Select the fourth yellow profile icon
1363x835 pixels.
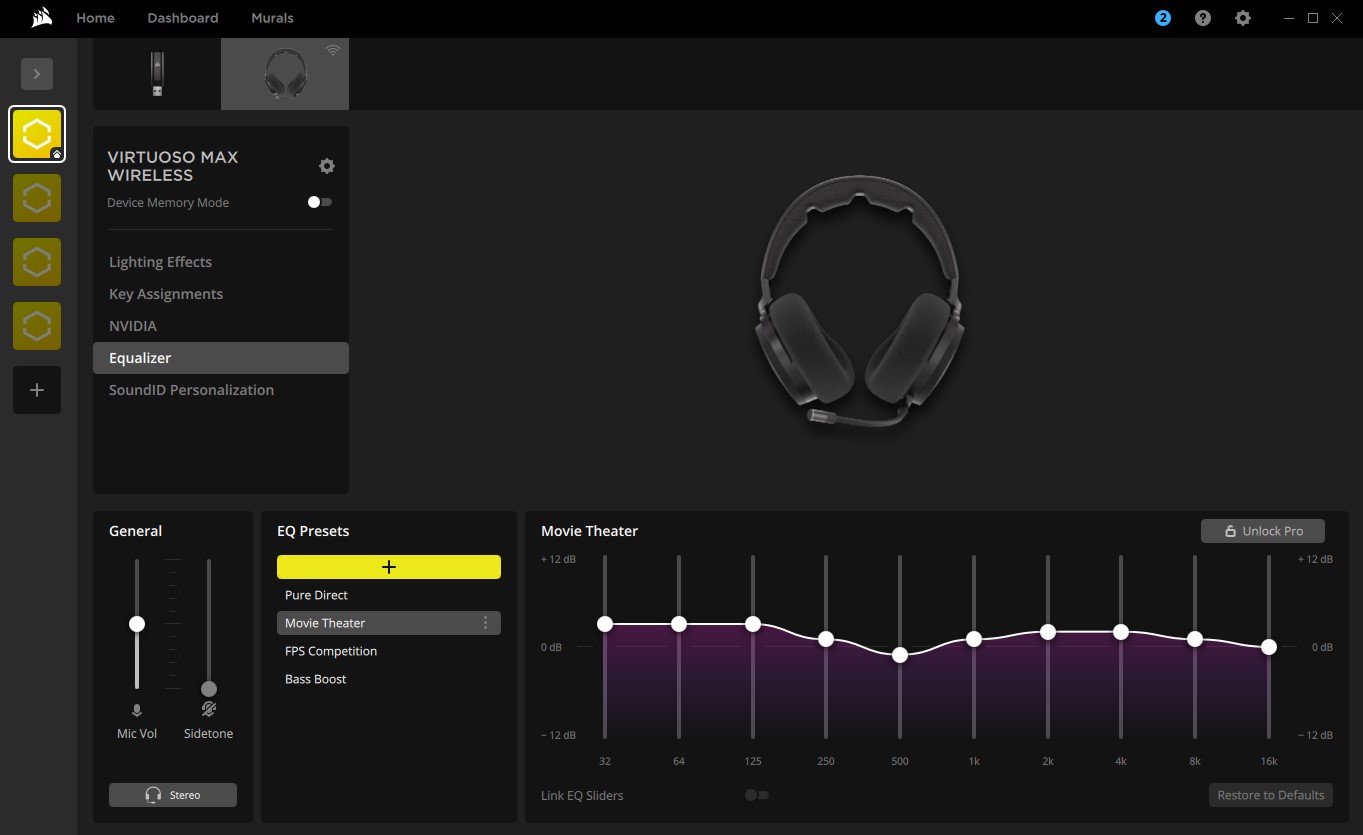click(x=37, y=326)
